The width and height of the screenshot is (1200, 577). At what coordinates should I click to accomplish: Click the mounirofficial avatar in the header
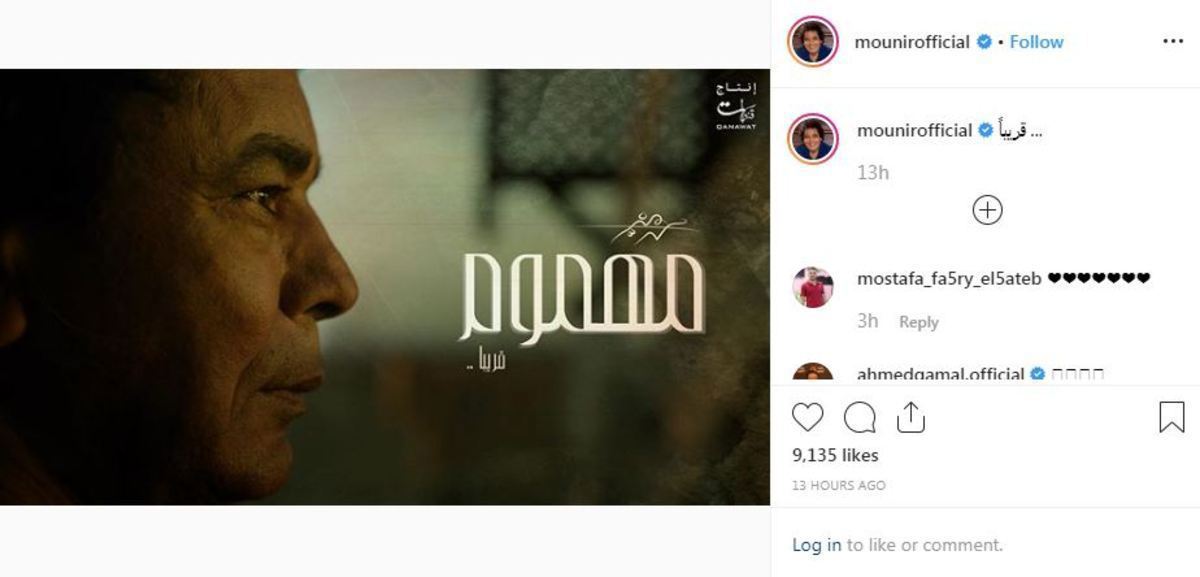click(x=813, y=42)
